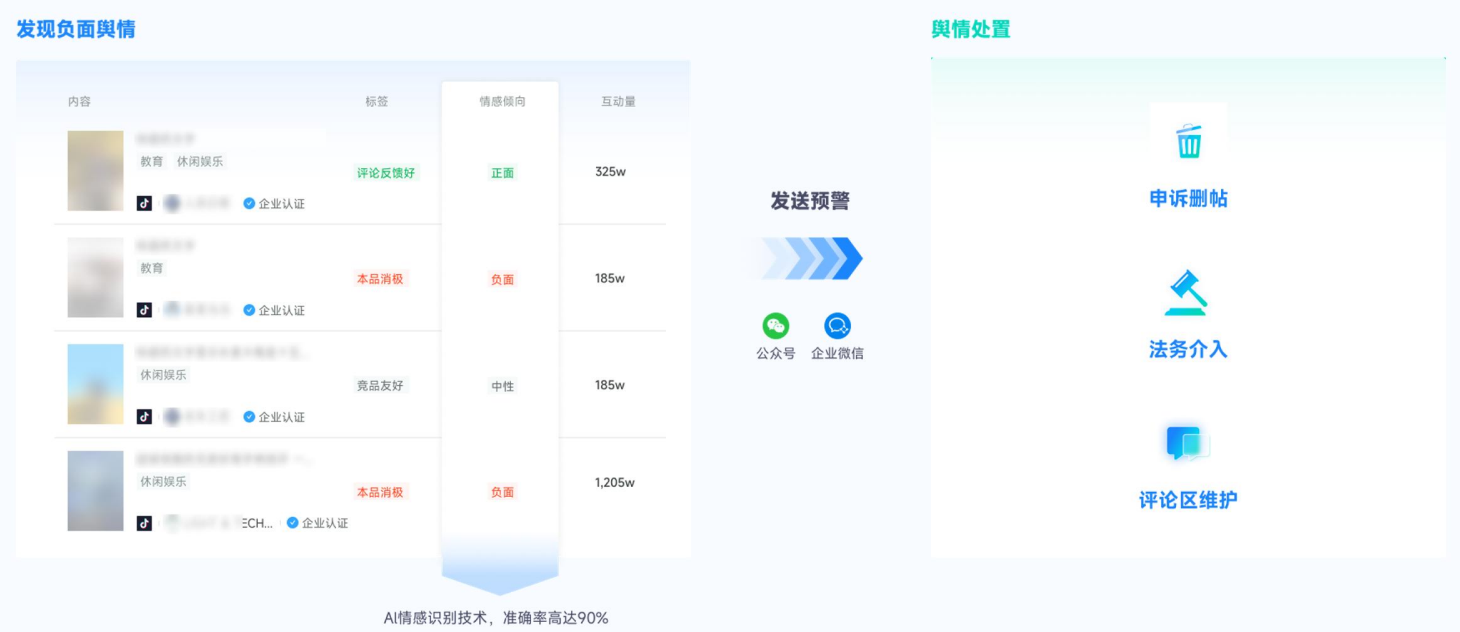Click the gavel icon above 法务介入
Viewport: 1460px width, 632px height.
click(1186, 293)
